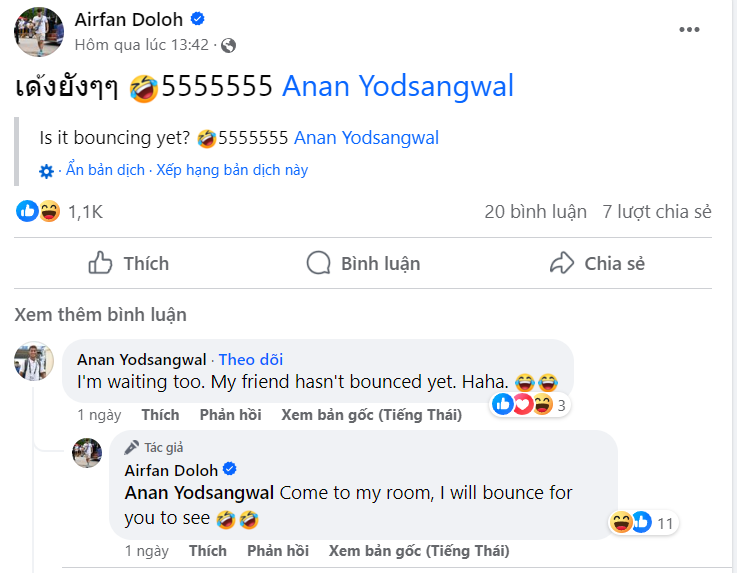The image size is (737, 573).
Task: Open the 7 lượt chia sẻ list
Action: [657, 212]
